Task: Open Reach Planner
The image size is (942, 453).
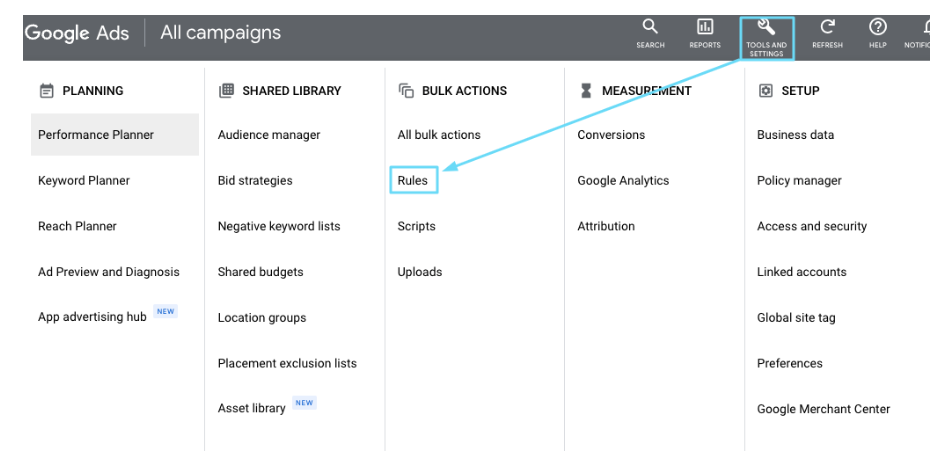Action: (77, 226)
